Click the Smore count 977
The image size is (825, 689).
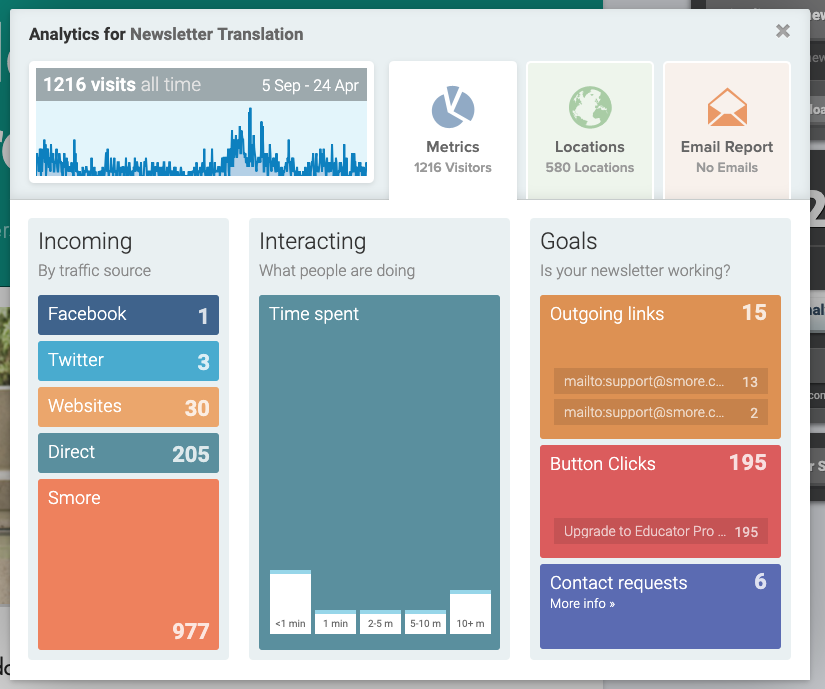[190, 631]
